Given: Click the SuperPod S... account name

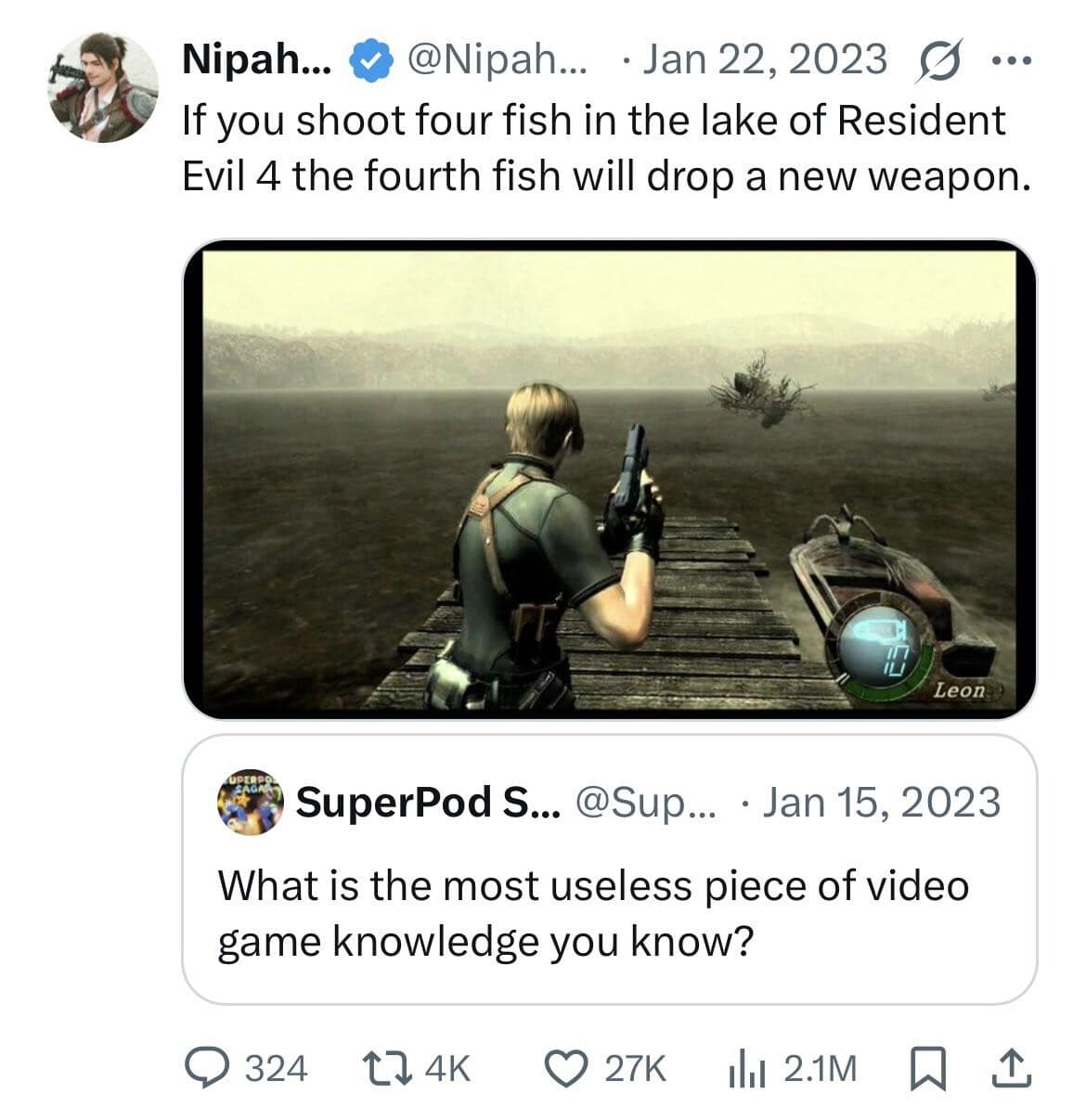Looking at the screenshot, I should click(x=427, y=803).
